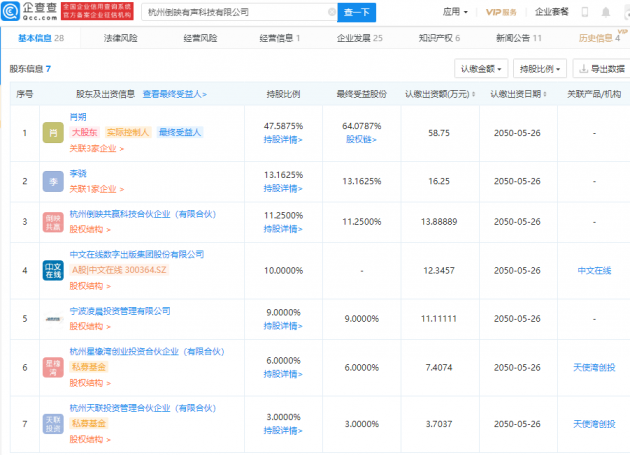Click the 中文在线 shareholder logo icon
Viewport: 630px width, 455px height.
(x=52, y=271)
